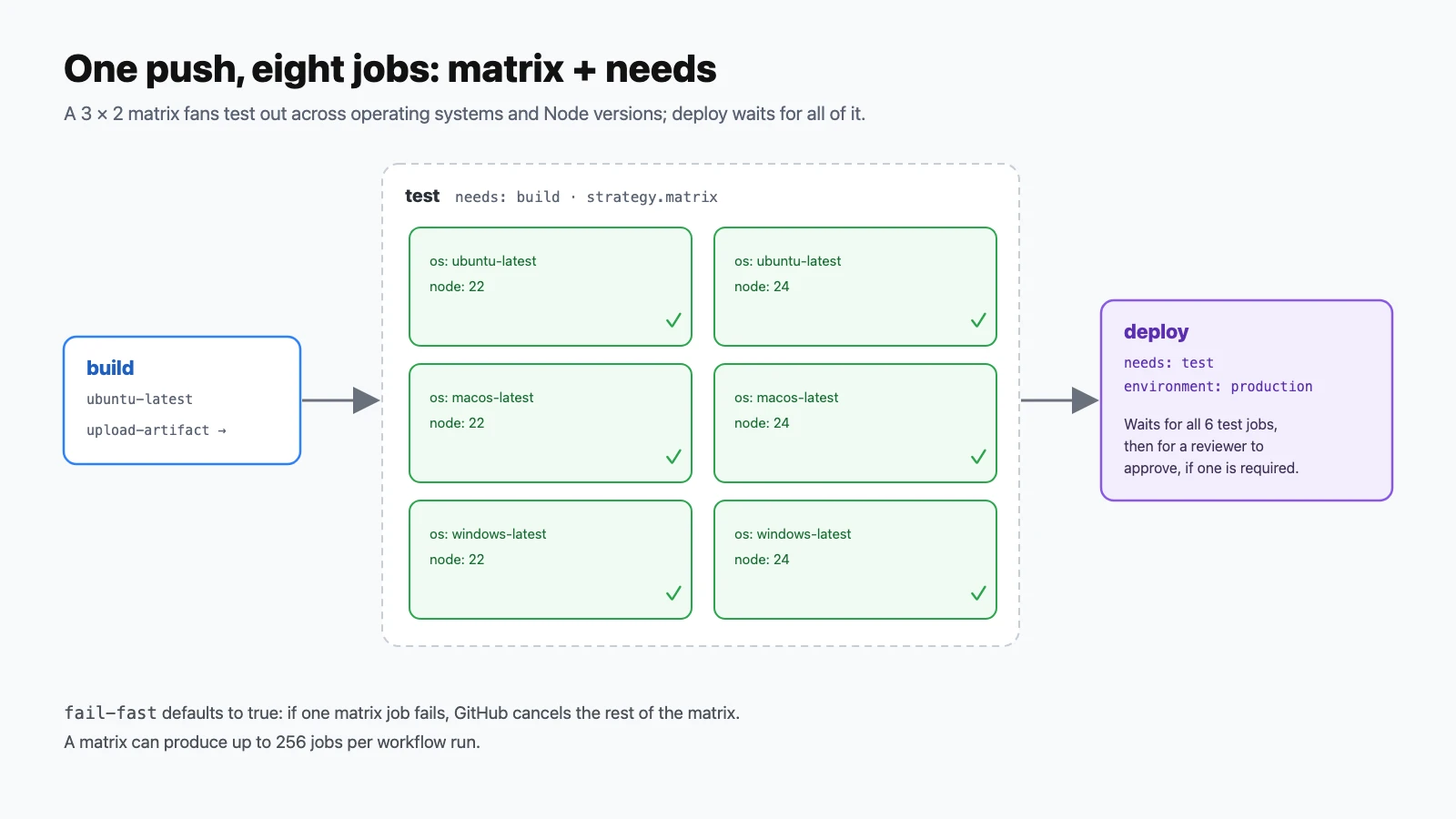The width and height of the screenshot is (1456, 819).
Task: Click 'approve, if one is required.' text
Action: (x=1211, y=468)
